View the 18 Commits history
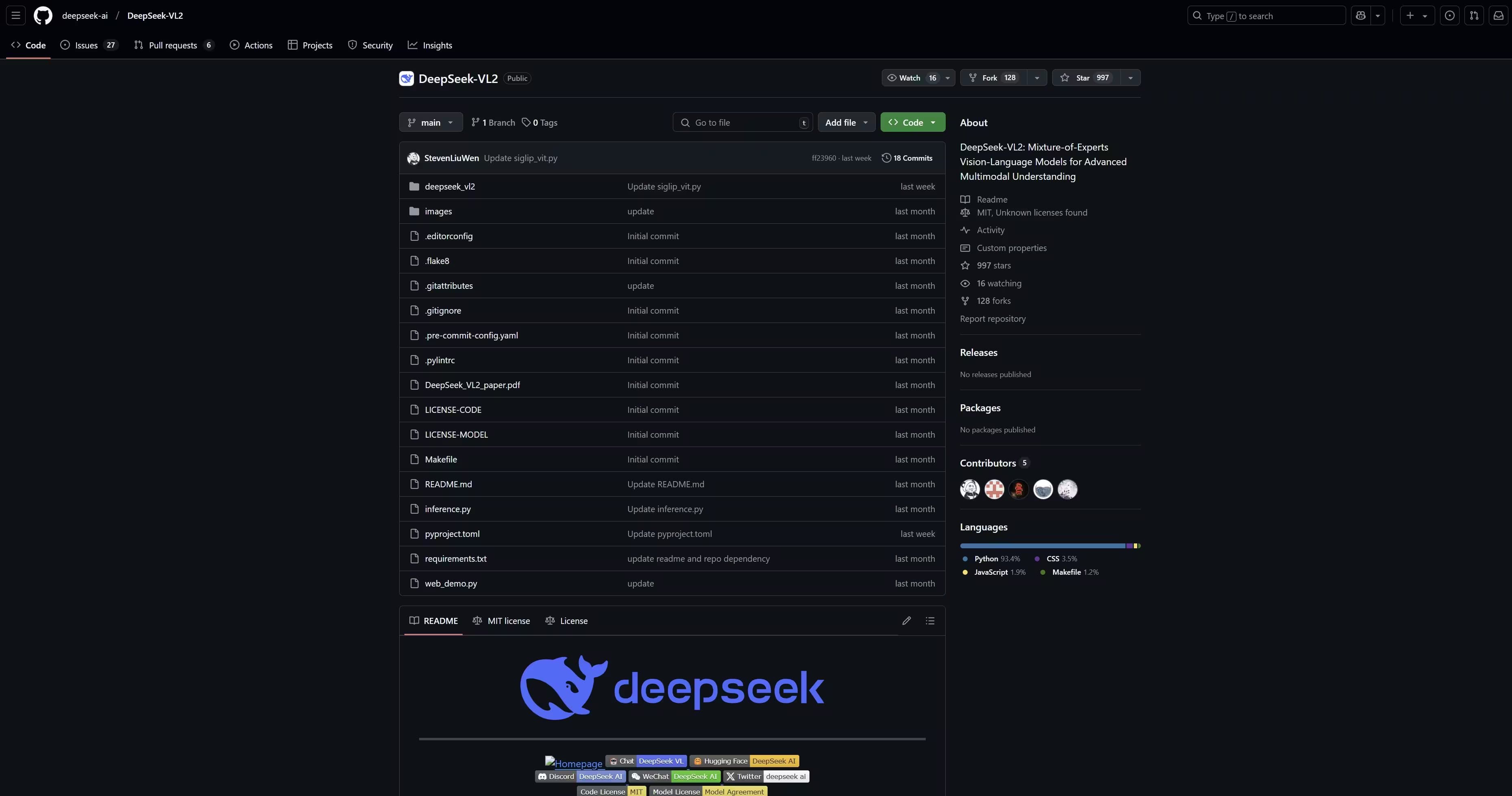Screen dimensions: 1512x796 [x=907, y=158]
